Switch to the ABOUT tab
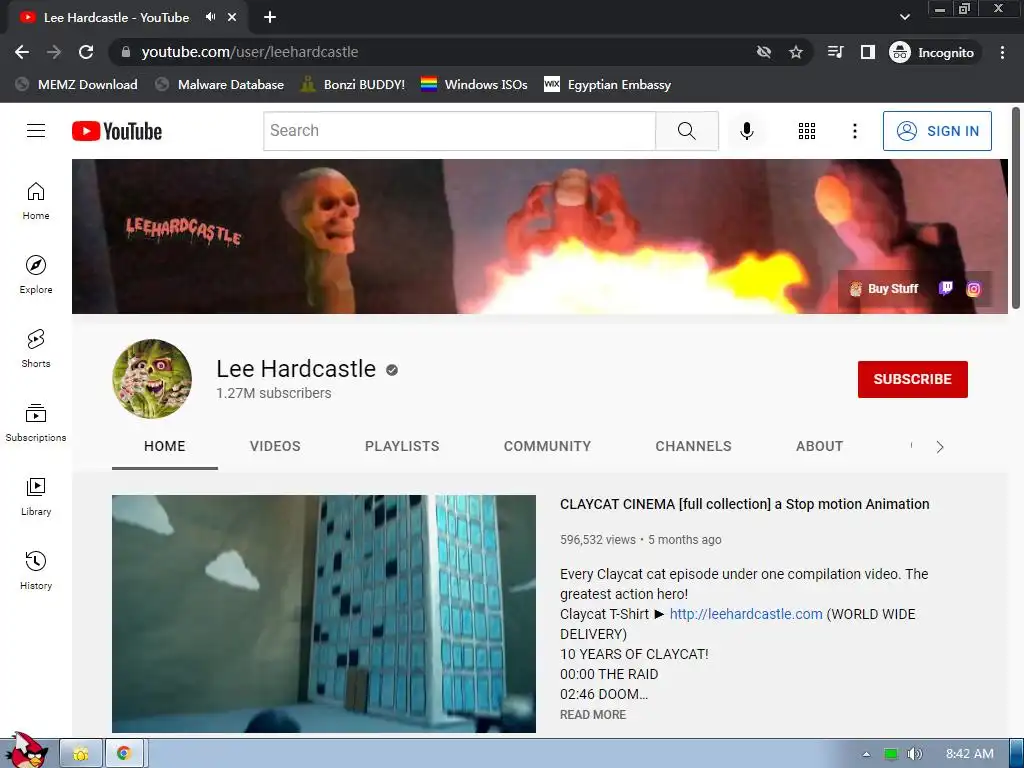This screenshot has width=1024, height=768. (820, 446)
